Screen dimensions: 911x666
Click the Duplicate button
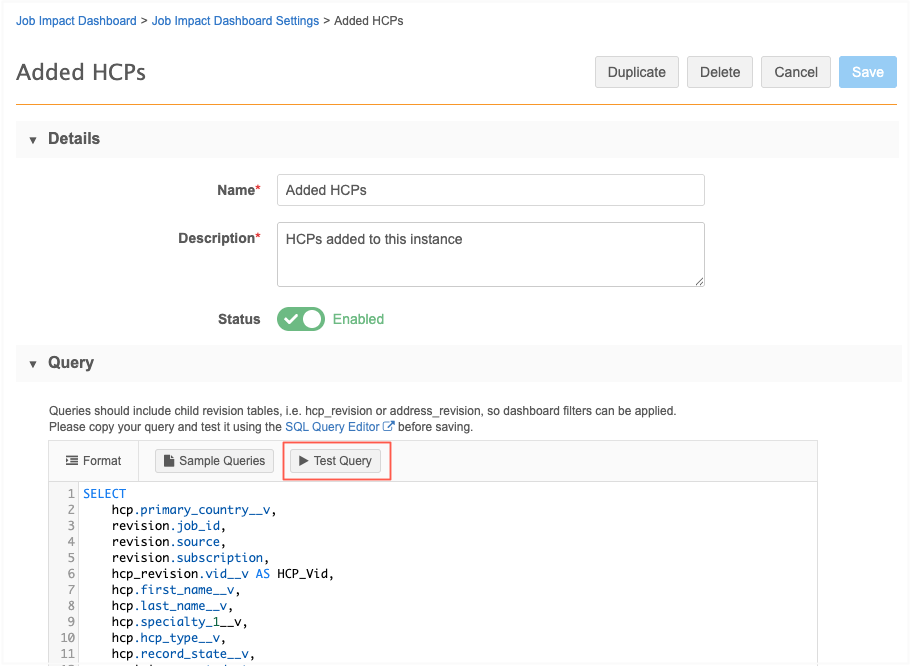[x=637, y=72]
